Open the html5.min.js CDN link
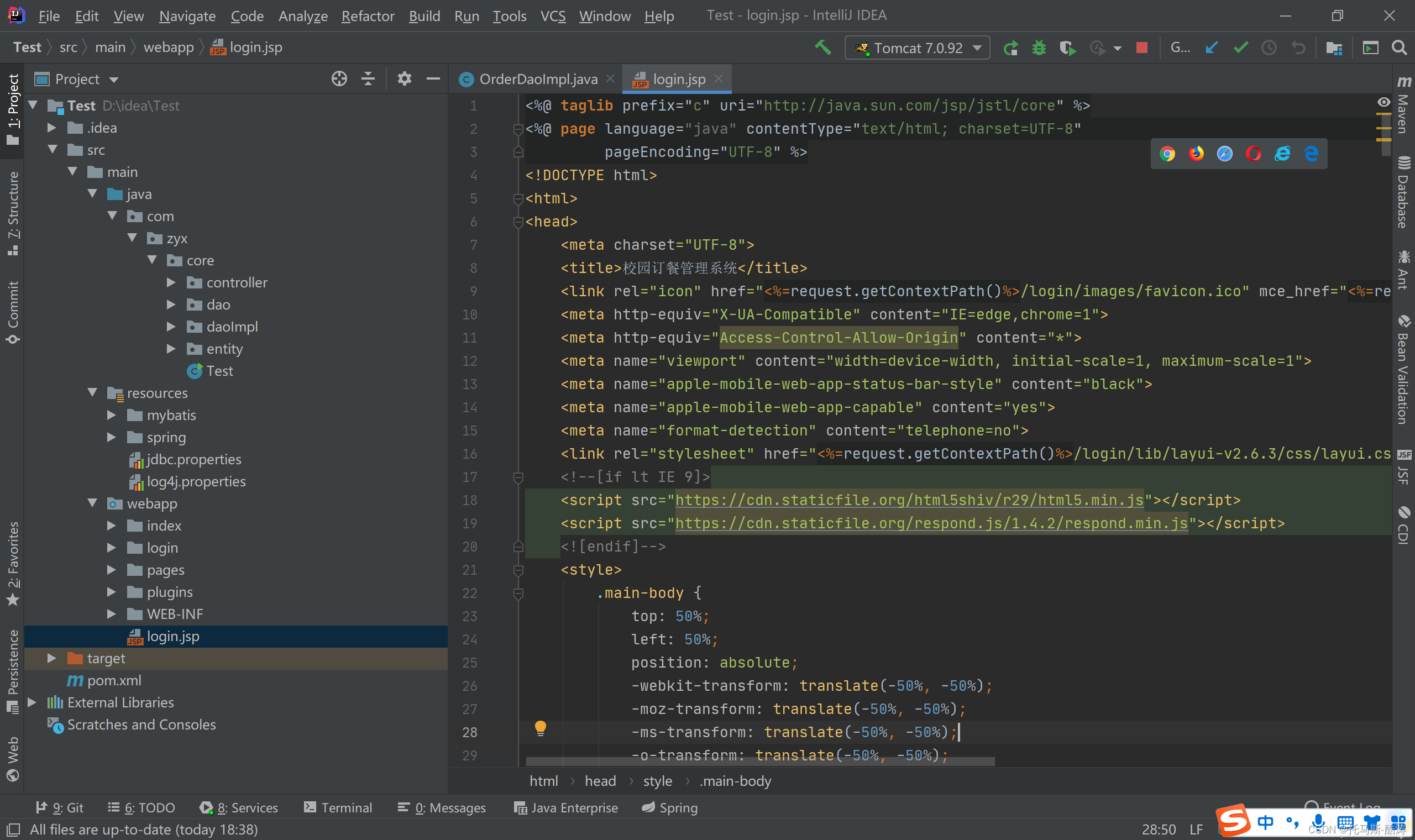Screen dimensions: 1415x840 pos(909,500)
